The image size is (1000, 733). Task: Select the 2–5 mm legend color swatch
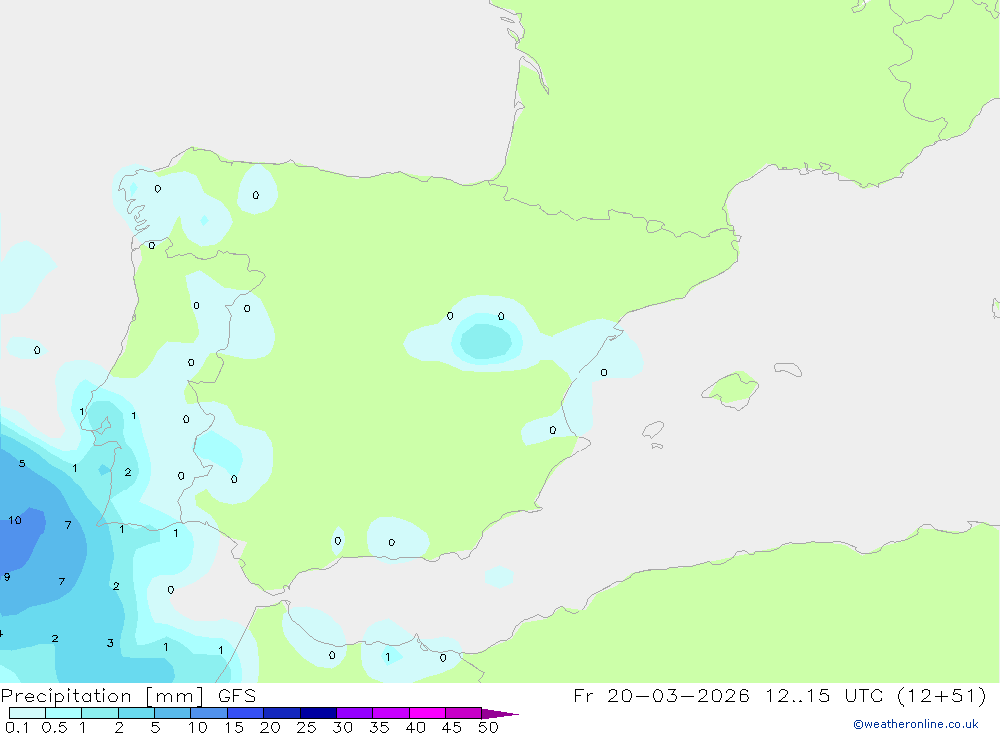[x=136, y=713]
